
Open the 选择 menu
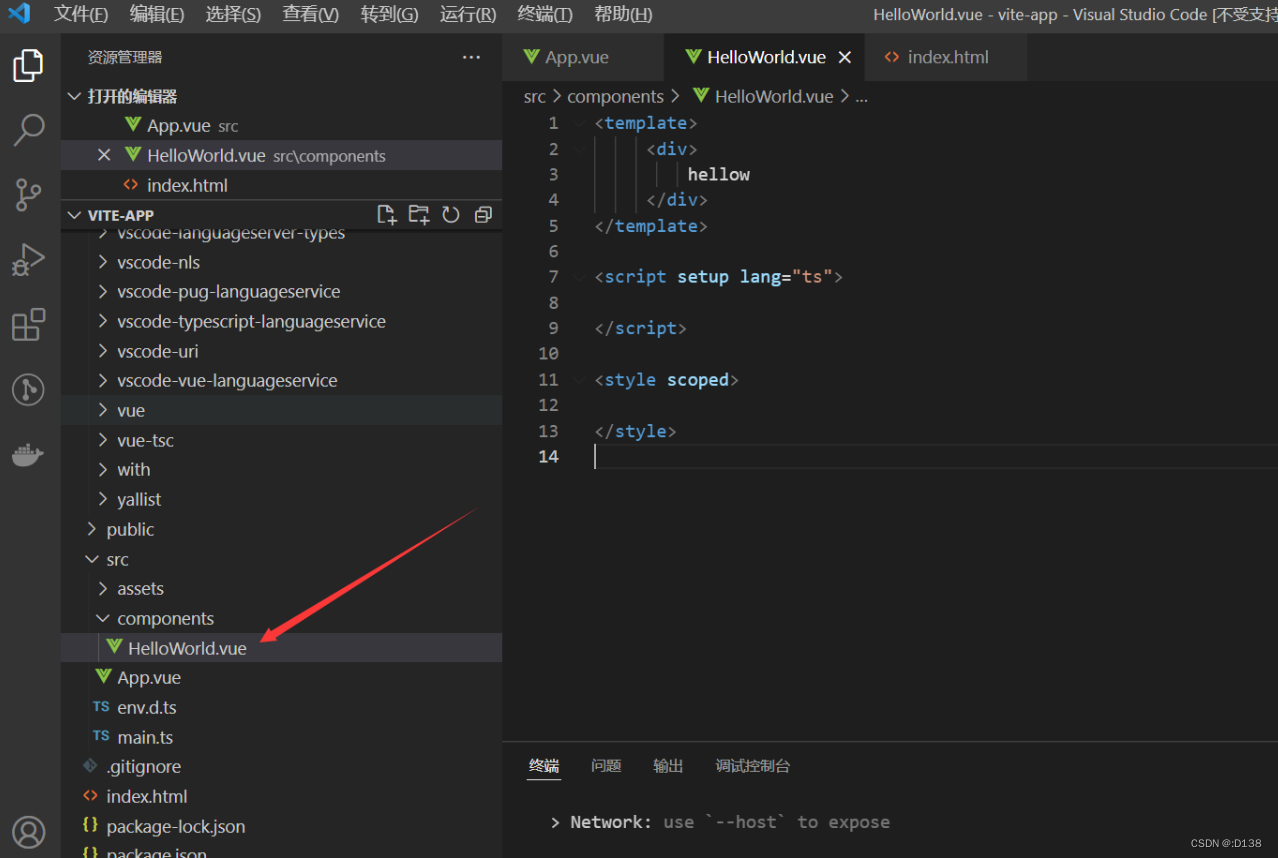pos(233,14)
